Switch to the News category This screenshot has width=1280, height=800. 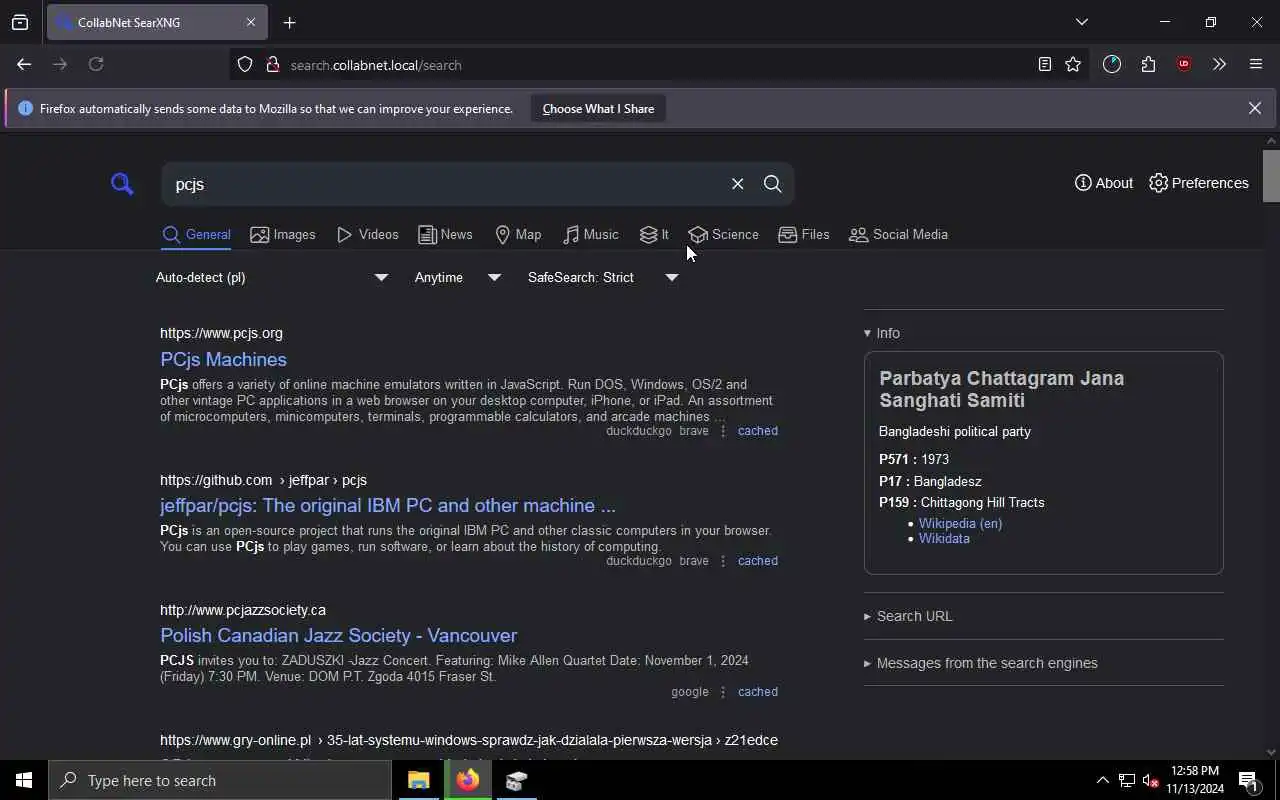click(445, 235)
